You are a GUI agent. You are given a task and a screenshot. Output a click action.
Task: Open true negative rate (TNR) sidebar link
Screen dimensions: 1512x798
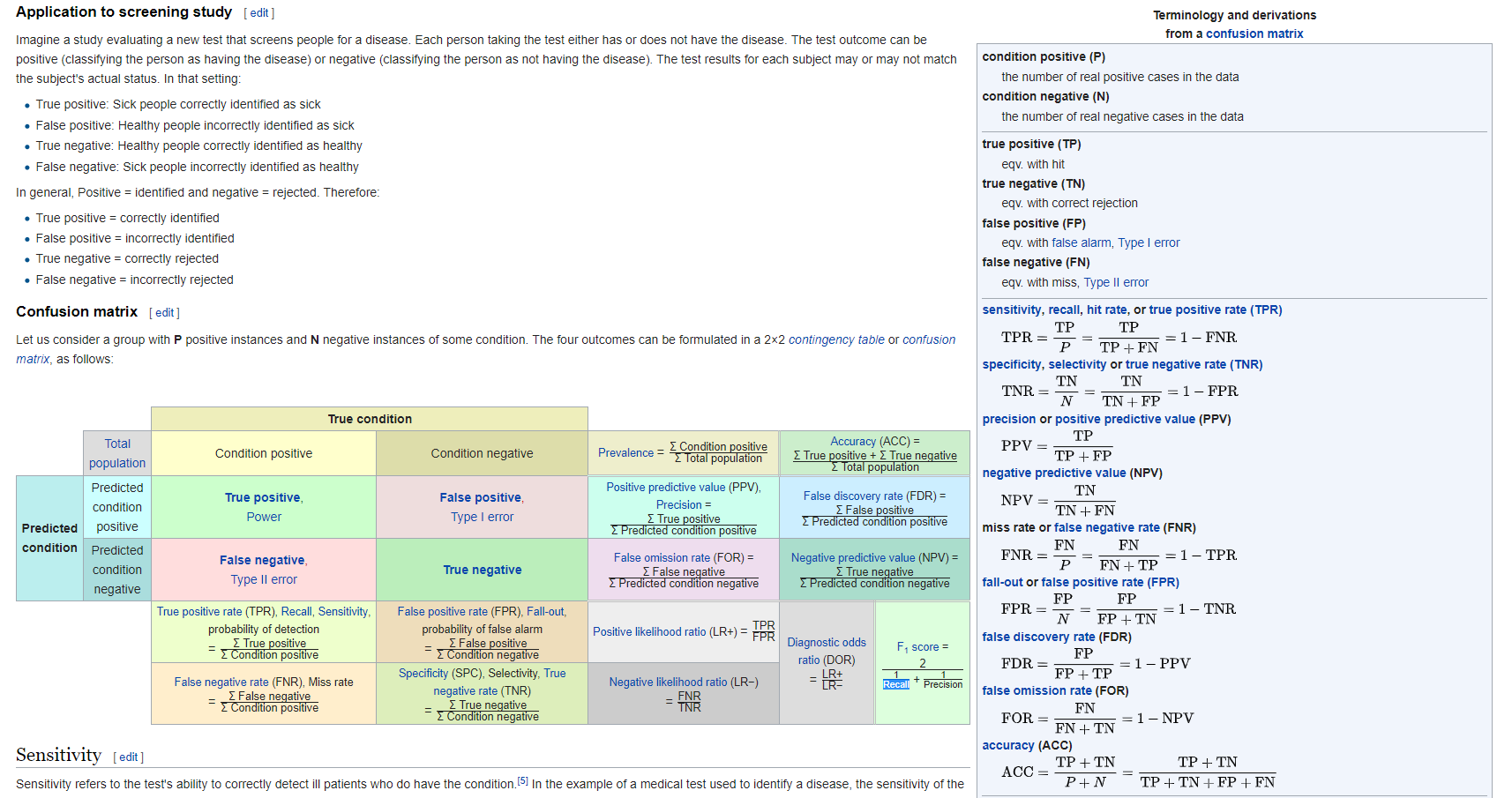[1194, 364]
